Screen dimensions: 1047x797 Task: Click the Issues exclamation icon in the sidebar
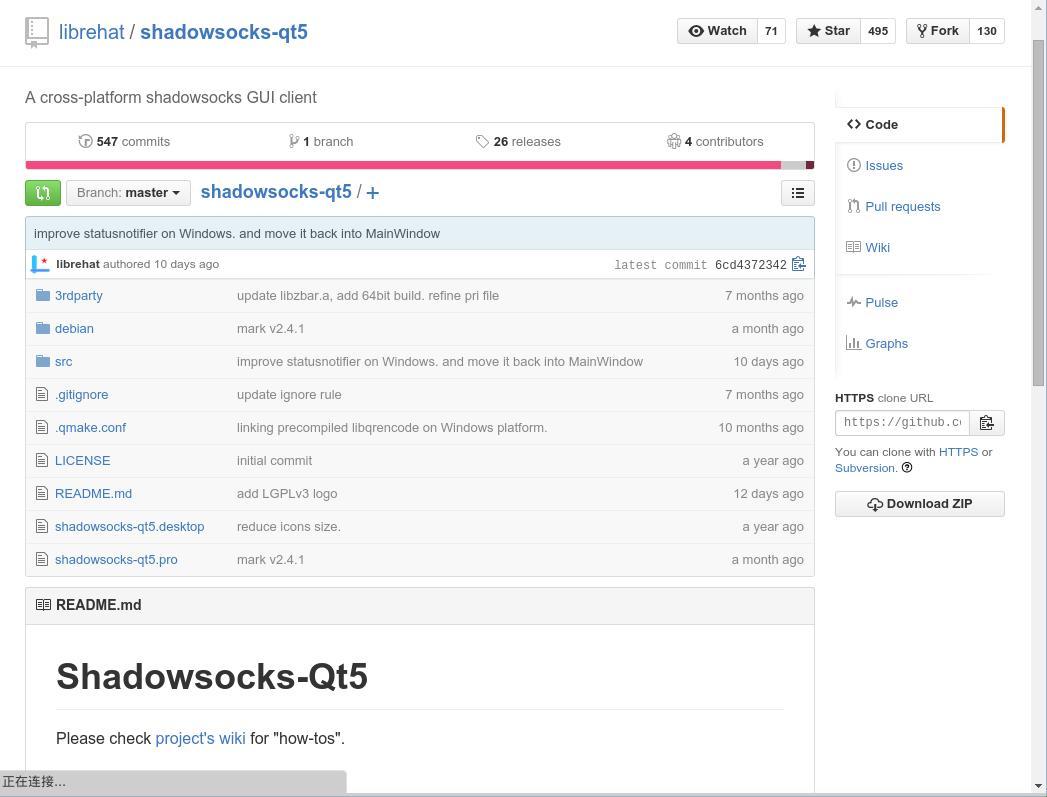pos(853,165)
